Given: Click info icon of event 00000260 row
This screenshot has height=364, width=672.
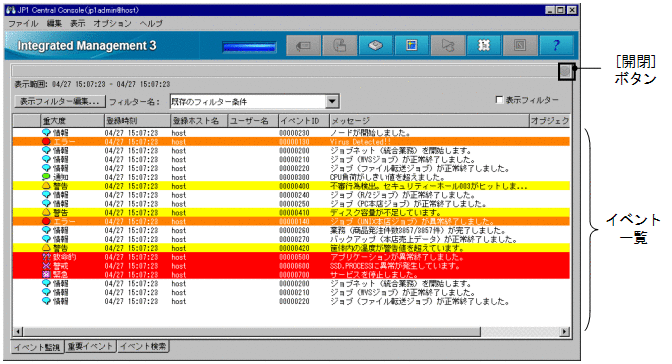Looking at the screenshot, I should point(46,230).
